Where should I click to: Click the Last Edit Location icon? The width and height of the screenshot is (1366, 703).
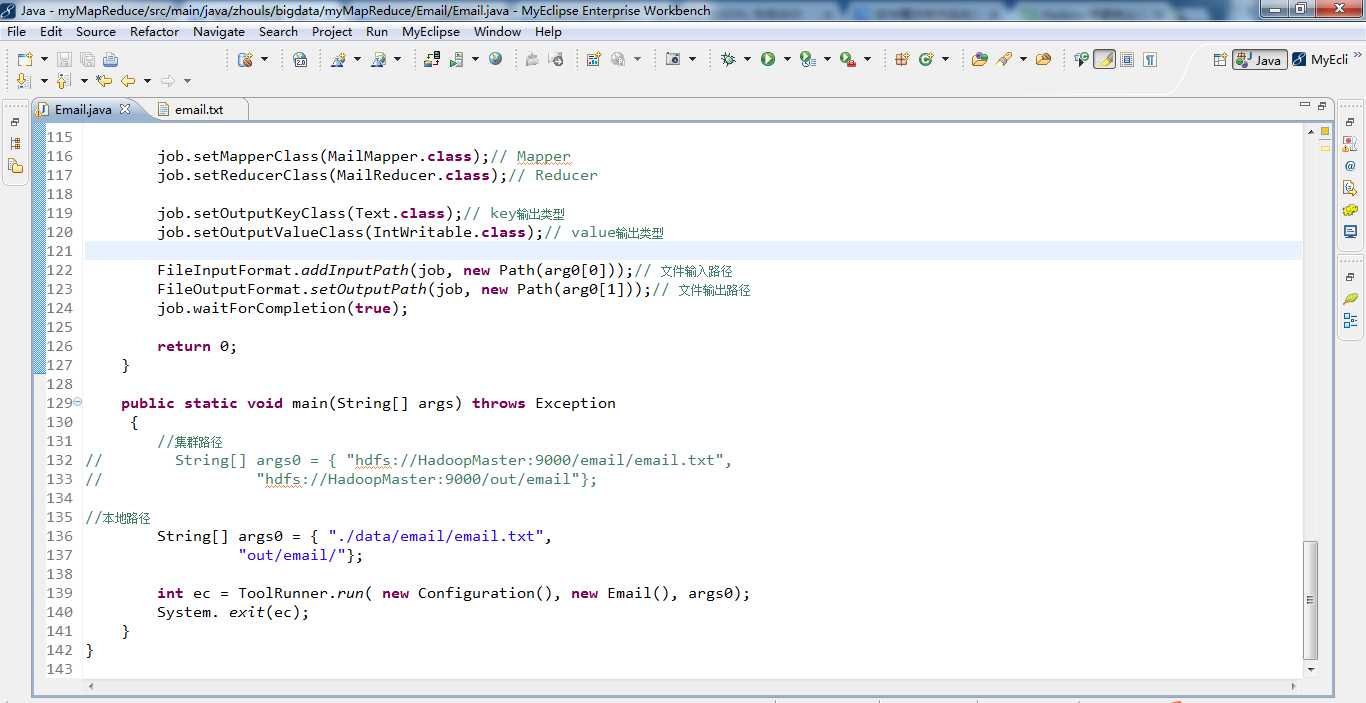click(x=104, y=81)
